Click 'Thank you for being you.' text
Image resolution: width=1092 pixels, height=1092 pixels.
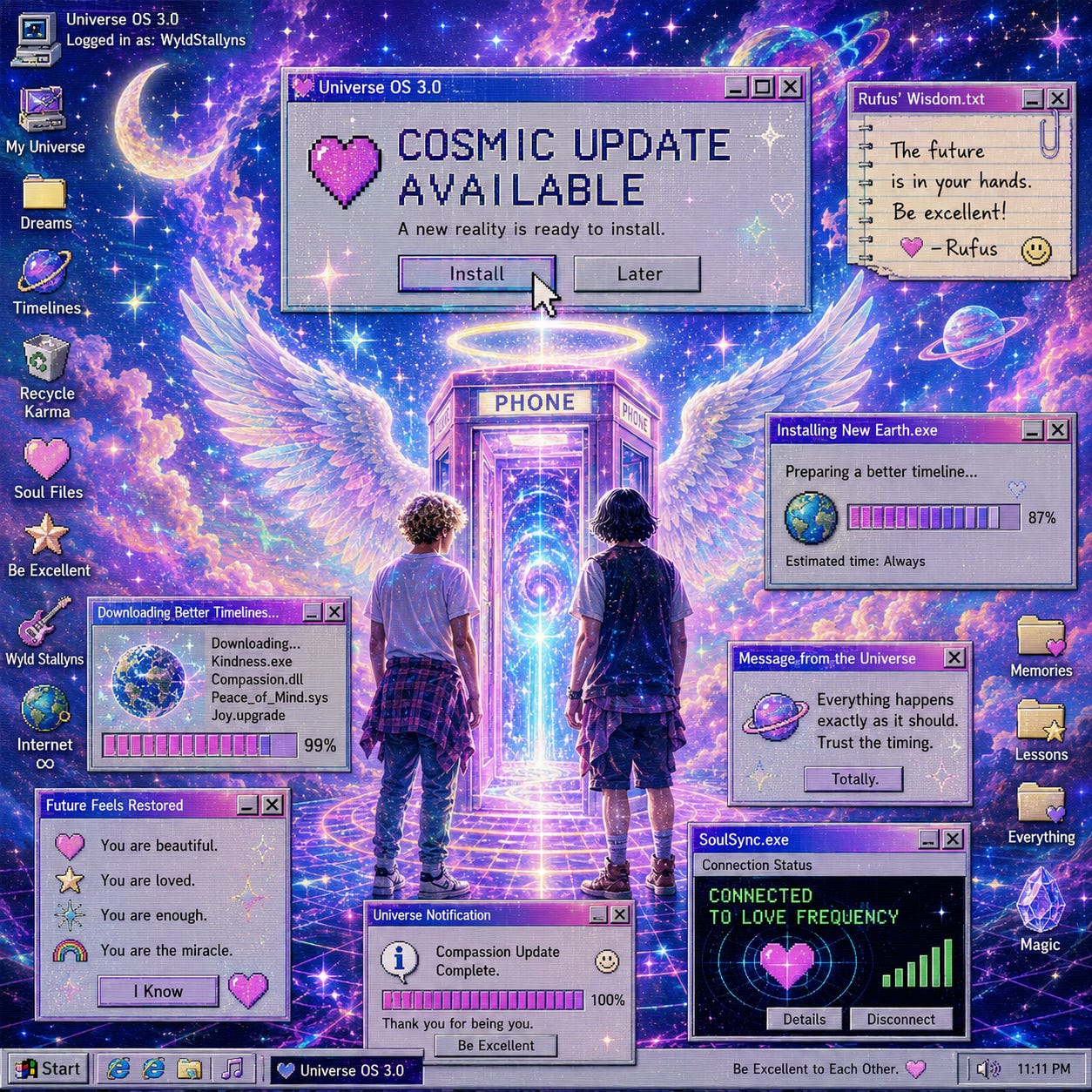click(x=458, y=1023)
